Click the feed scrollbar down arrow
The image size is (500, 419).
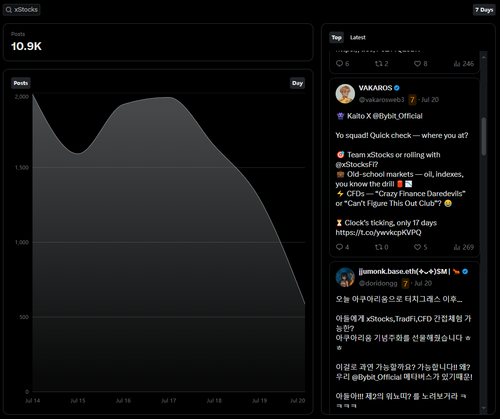(x=484, y=408)
